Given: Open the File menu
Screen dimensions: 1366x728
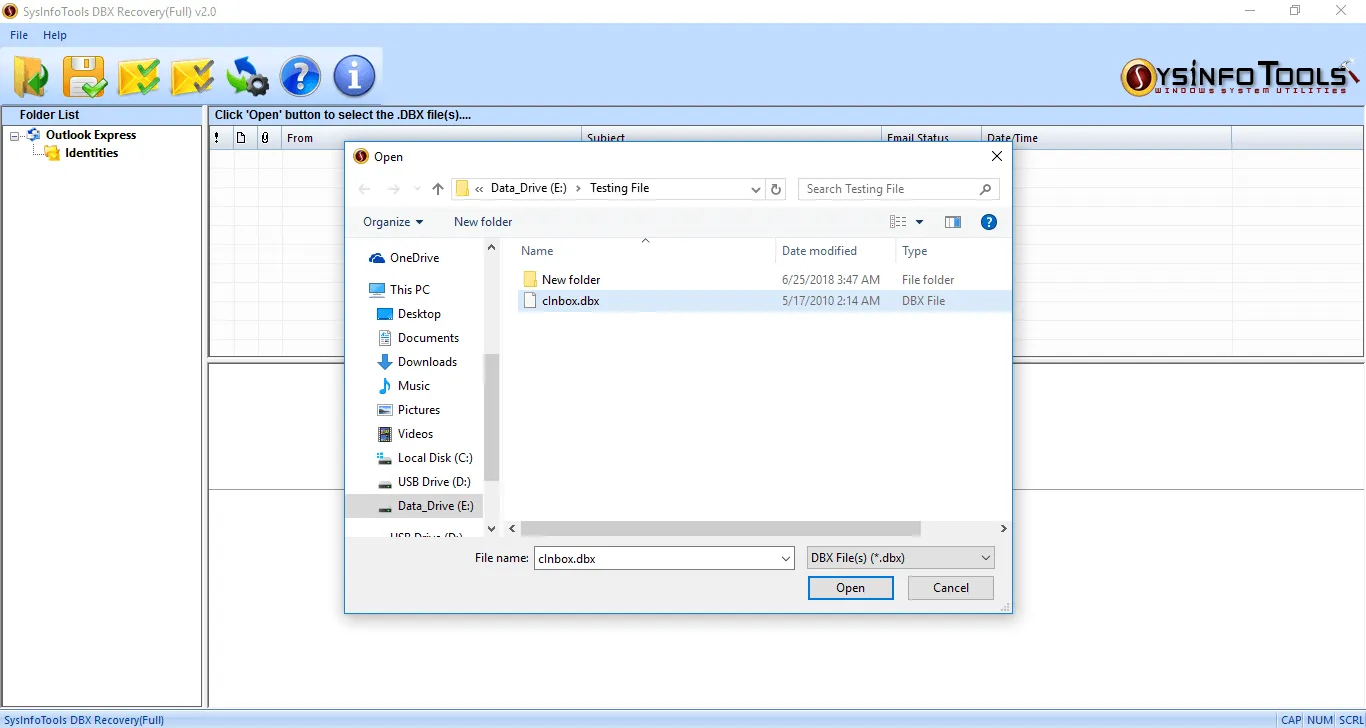Looking at the screenshot, I should click(x=19, y=35).
